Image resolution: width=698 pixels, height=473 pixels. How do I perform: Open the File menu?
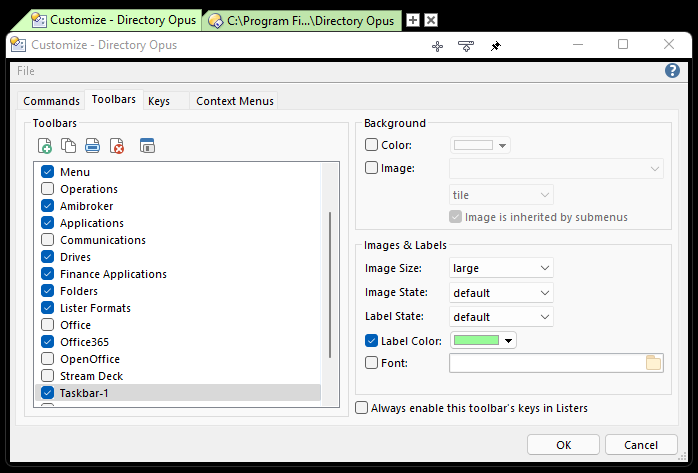click(x=25, y=71)
